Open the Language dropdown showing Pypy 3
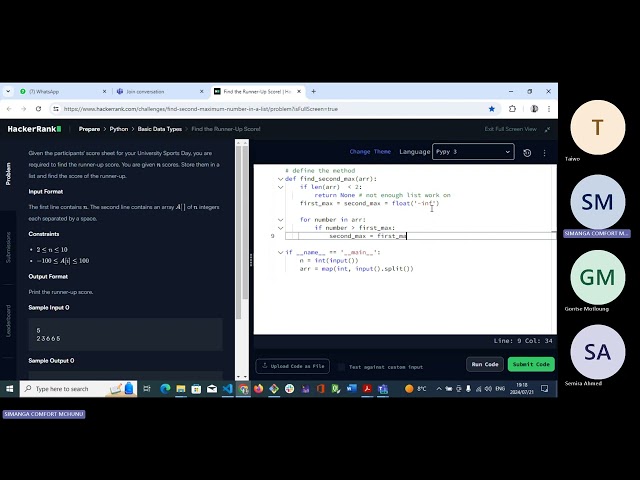 (x=473, y=152)
